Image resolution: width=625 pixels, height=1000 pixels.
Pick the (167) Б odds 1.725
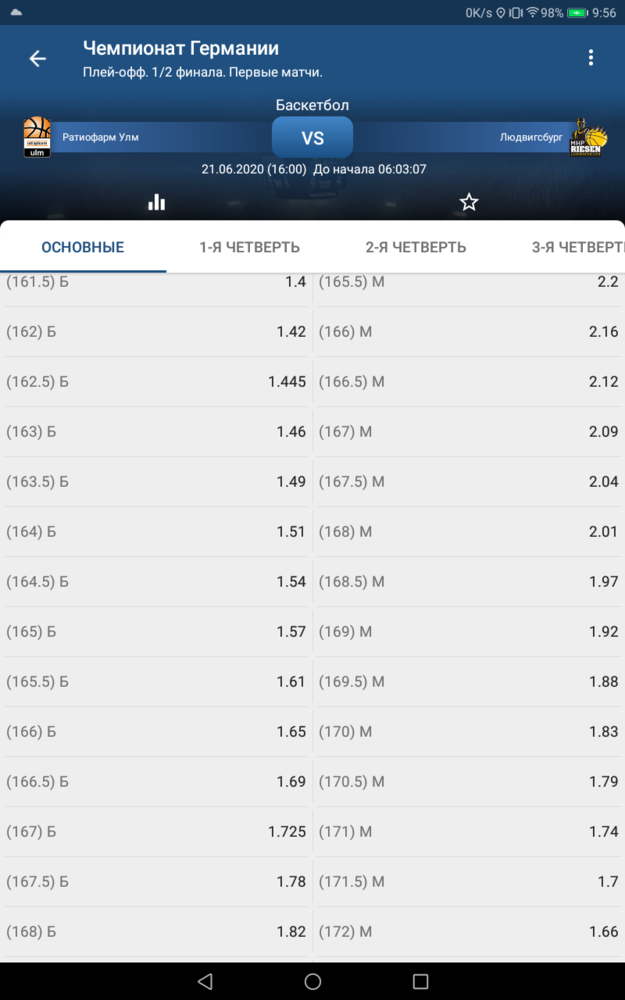coord(156,832)
